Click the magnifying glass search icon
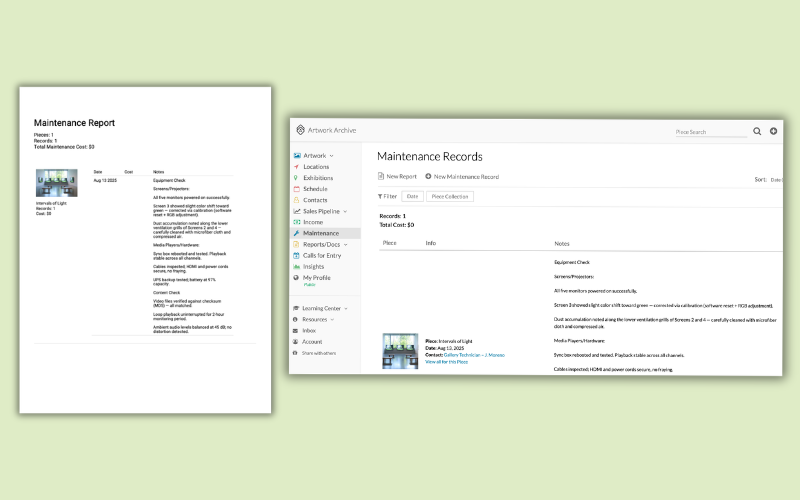 [757, 131]
